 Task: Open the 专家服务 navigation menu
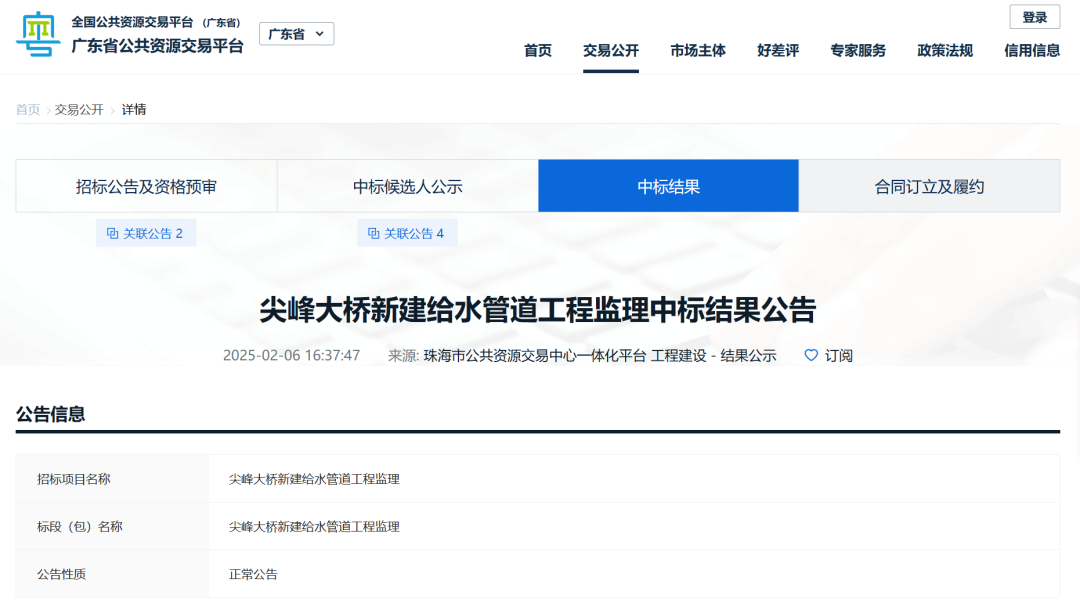click(x=857, y=50)
